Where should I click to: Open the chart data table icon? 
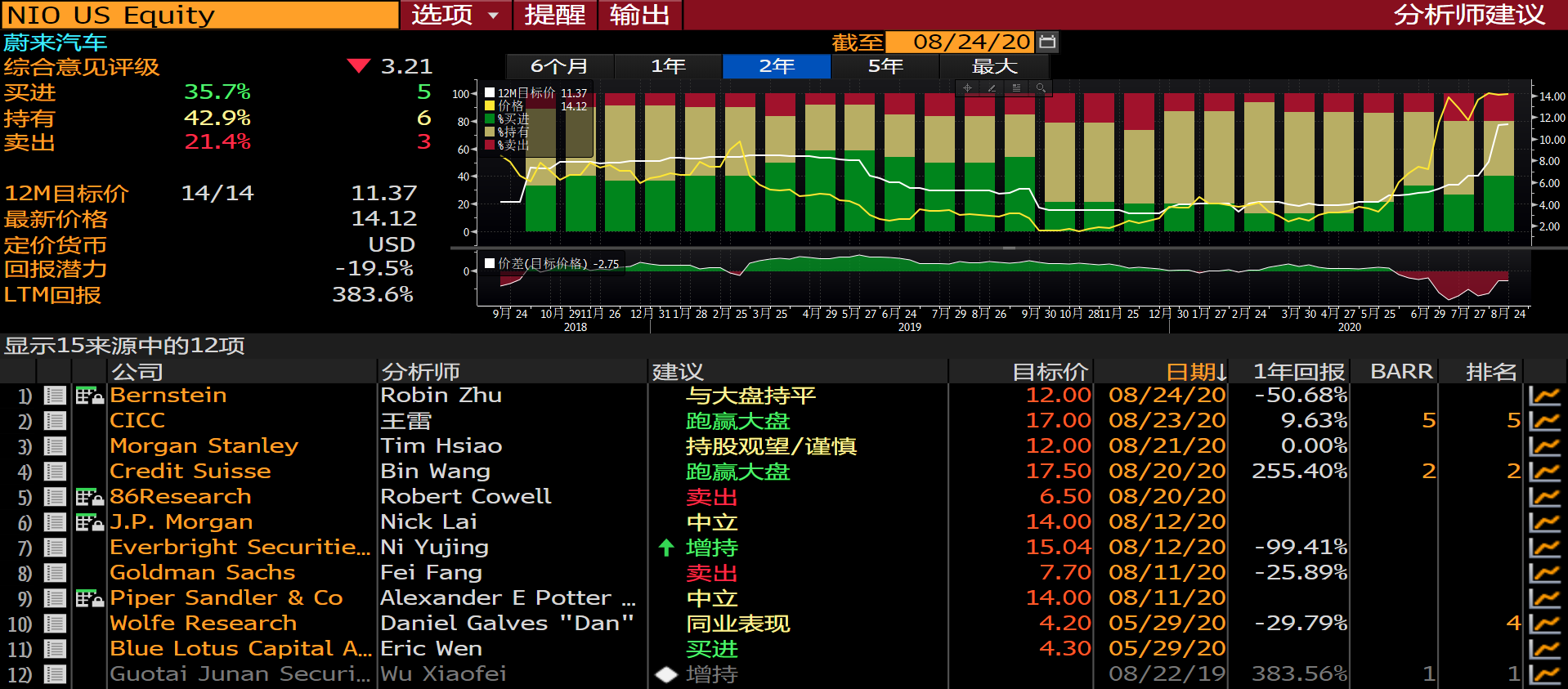tap(1016, 87)
